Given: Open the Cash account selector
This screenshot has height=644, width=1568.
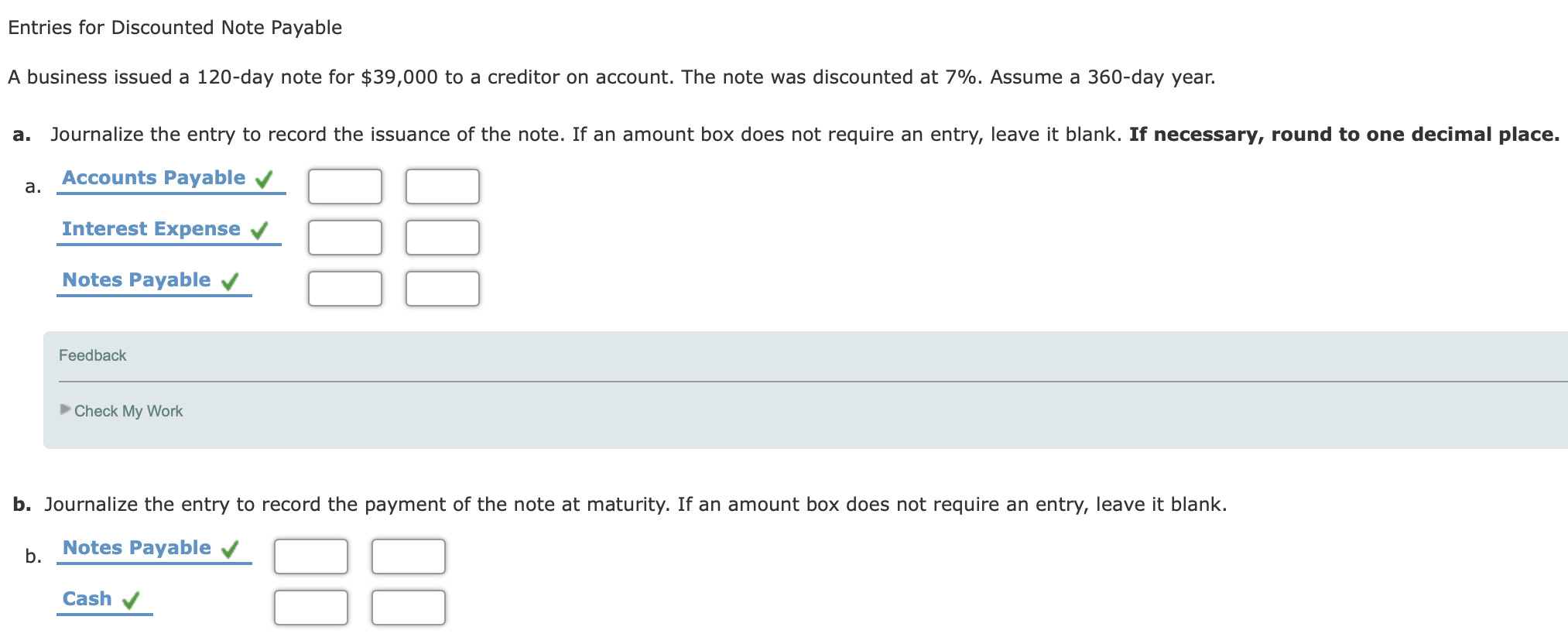Looking at the screenshot, I should (x=87, y=598).
